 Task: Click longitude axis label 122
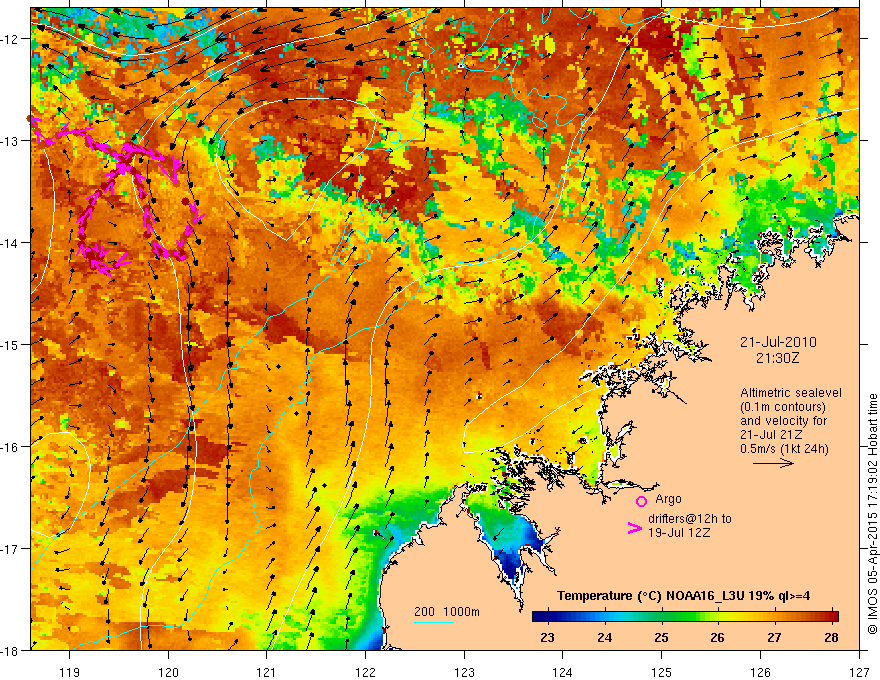tap(365, 672)
